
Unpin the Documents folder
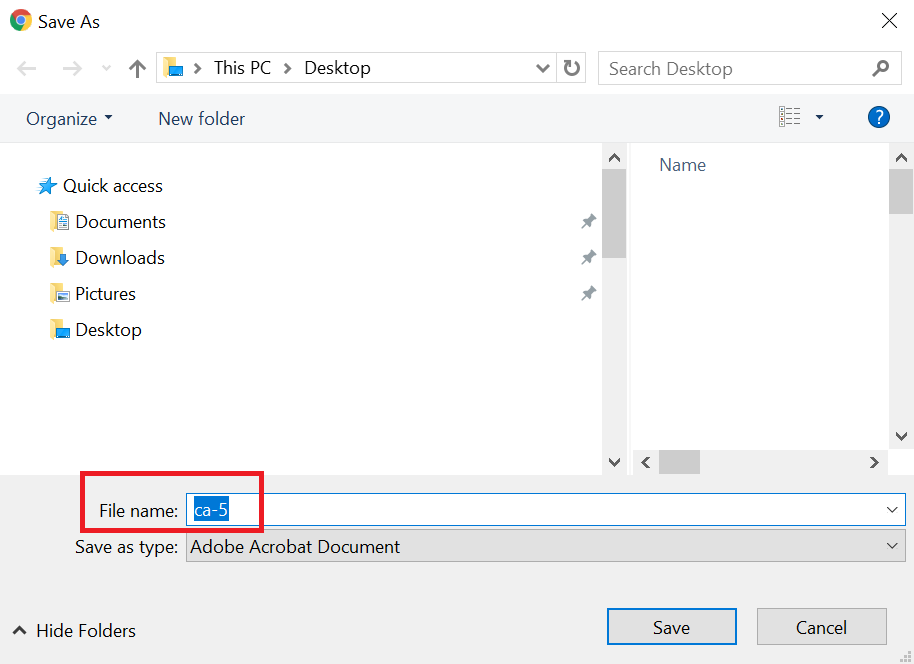click(588, 221)
